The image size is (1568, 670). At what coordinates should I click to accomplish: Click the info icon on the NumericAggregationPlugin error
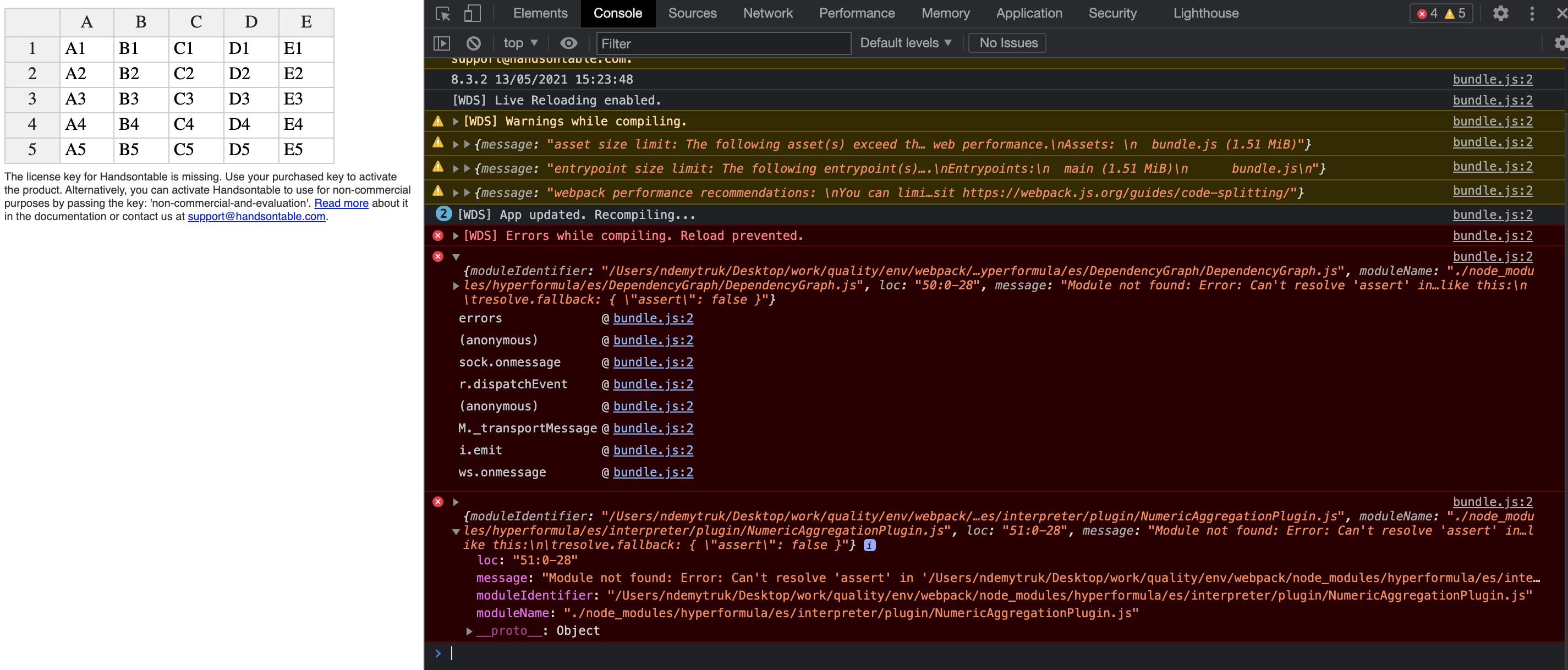point(869,545)
